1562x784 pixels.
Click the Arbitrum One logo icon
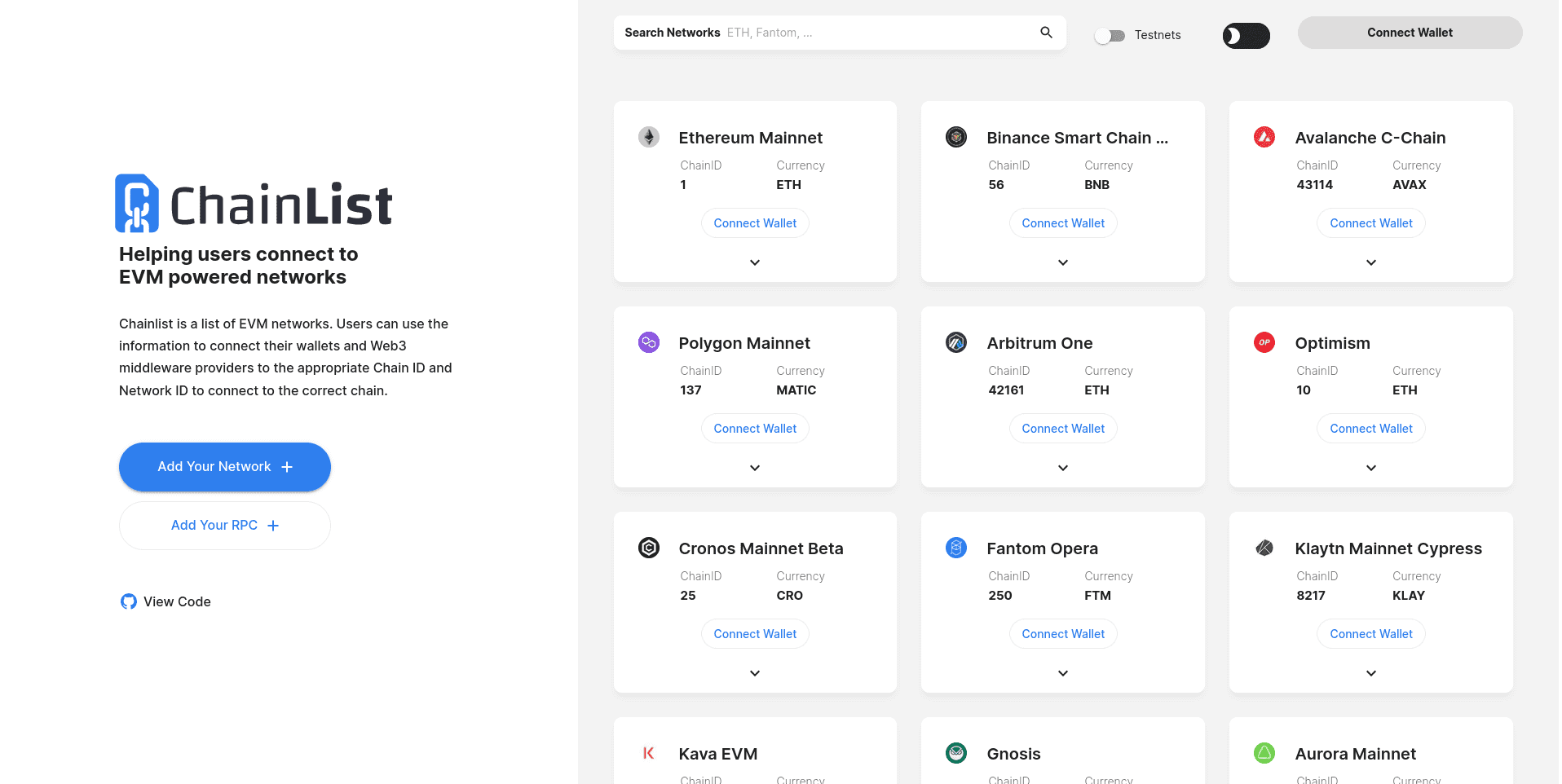click(x=956, y=342)
